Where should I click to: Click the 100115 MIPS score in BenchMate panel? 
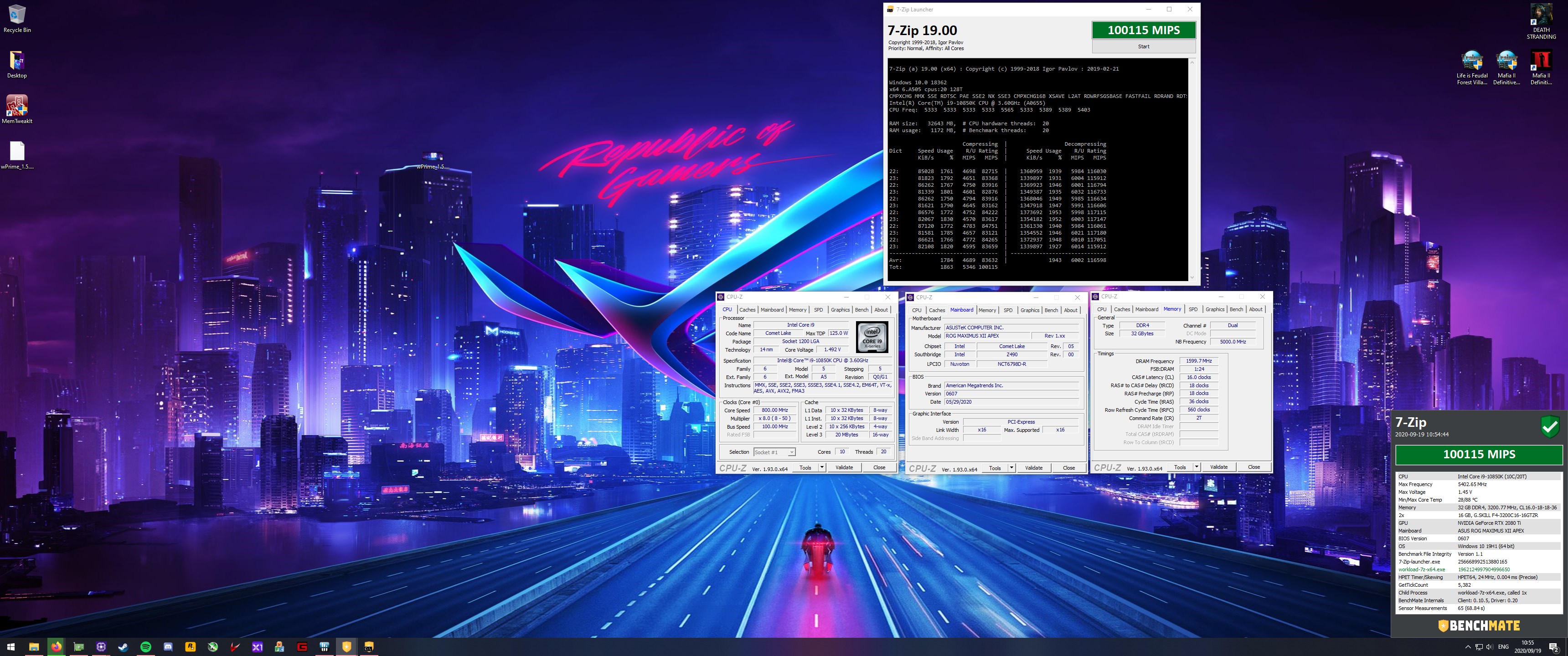coord(1479,454)
